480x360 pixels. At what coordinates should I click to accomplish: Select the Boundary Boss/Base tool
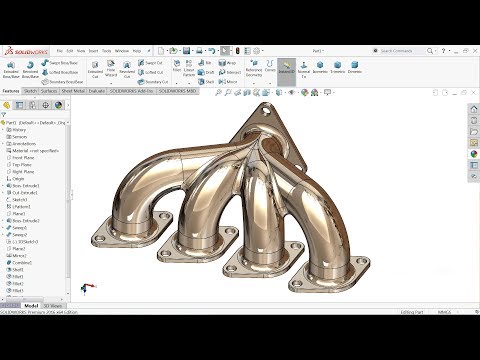click(62, 82)
